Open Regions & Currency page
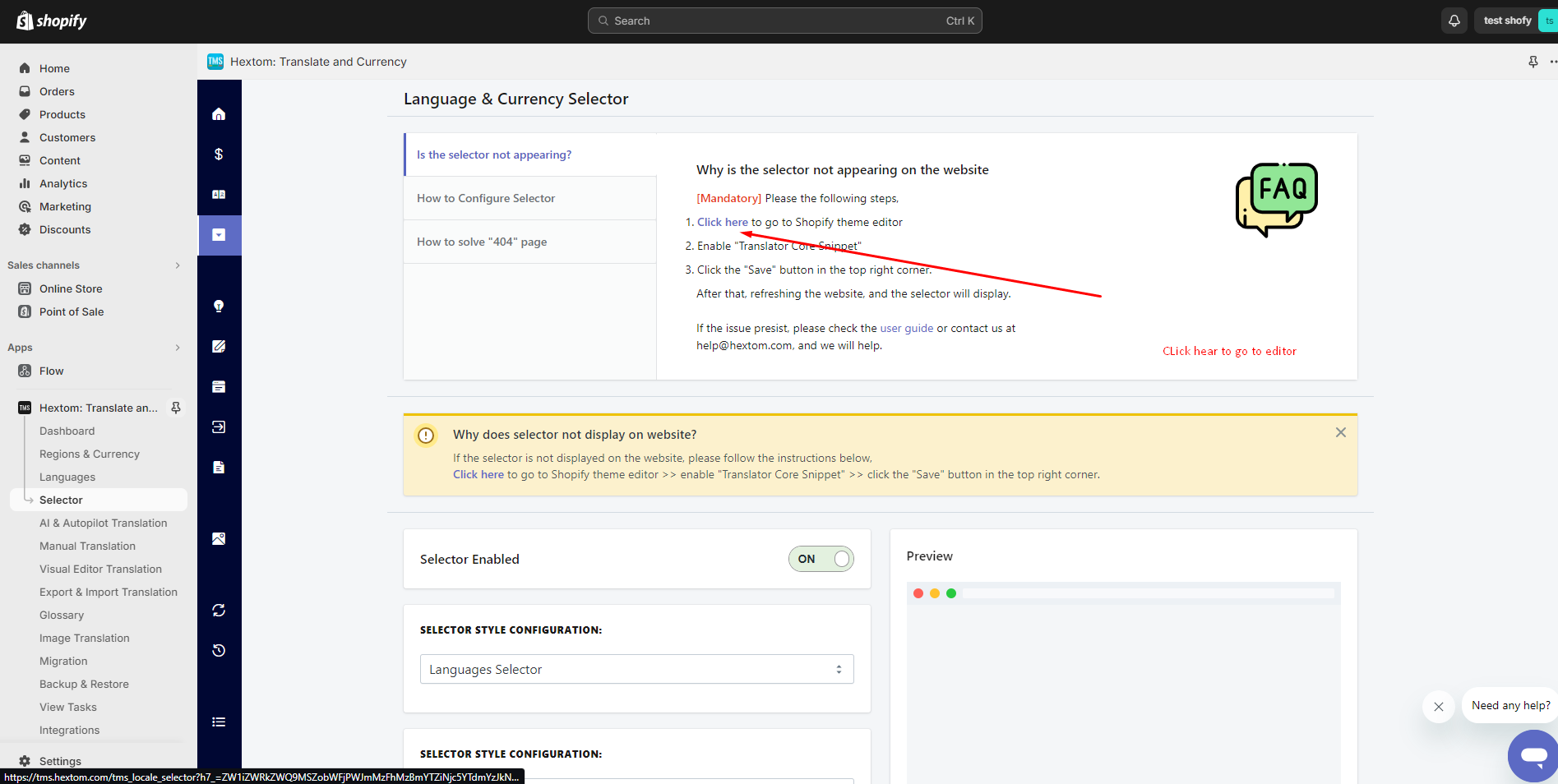 (x=90, y=454)
